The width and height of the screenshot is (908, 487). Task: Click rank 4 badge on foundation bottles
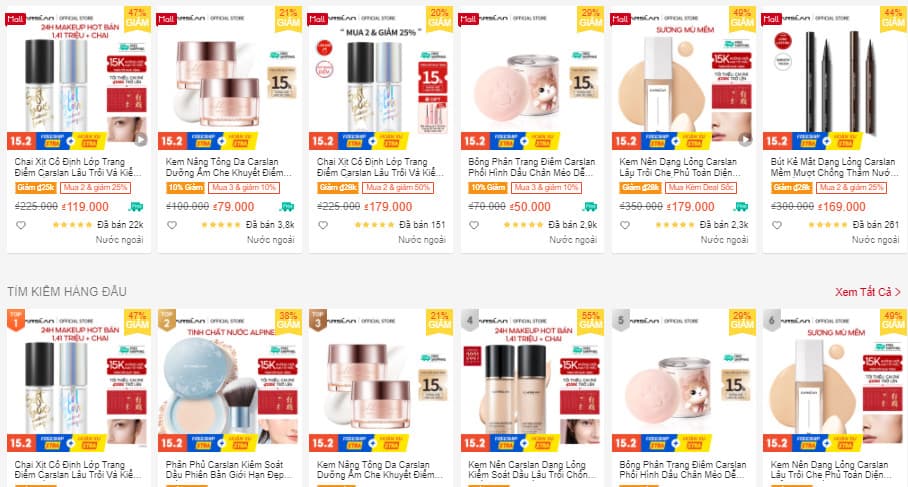point(470,320)
